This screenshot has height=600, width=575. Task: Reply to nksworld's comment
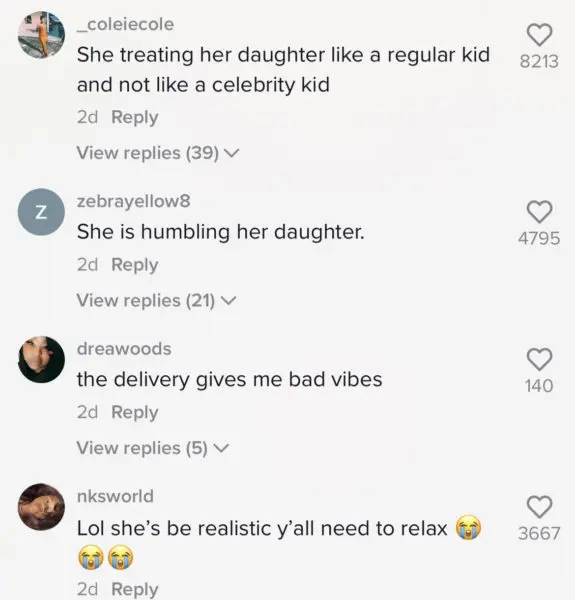coord(135,589)
